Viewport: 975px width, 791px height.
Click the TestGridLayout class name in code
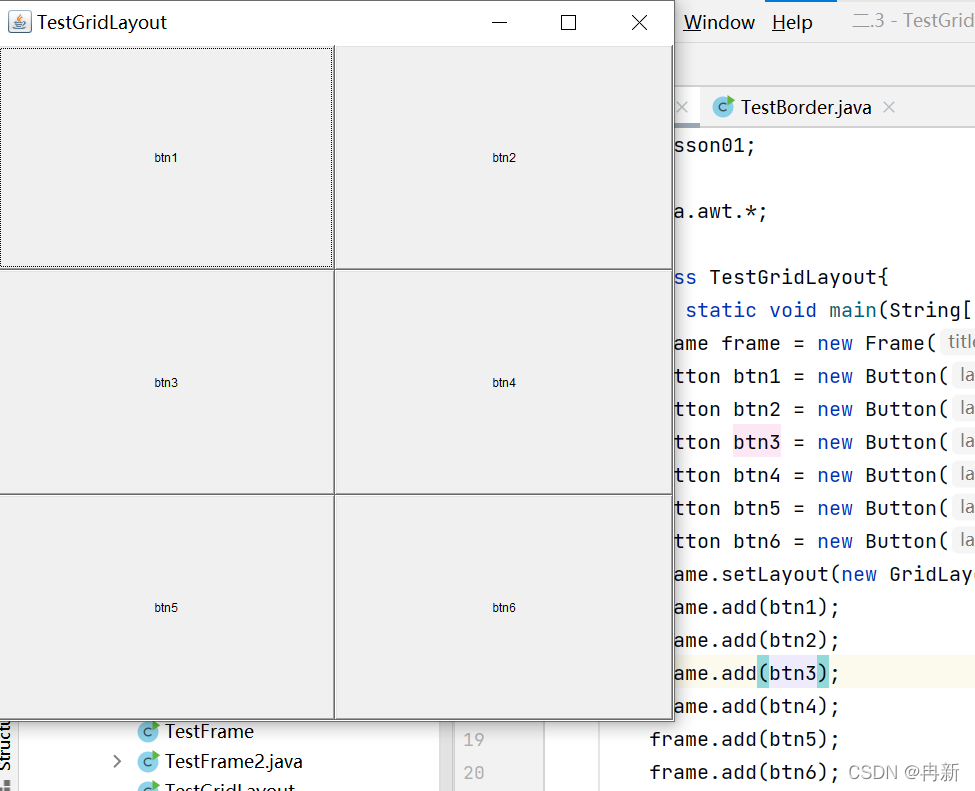point(793,277)
